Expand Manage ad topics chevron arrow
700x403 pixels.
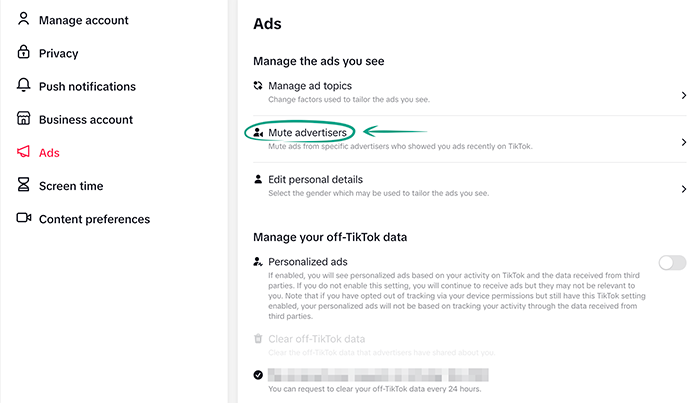[684, 95]
